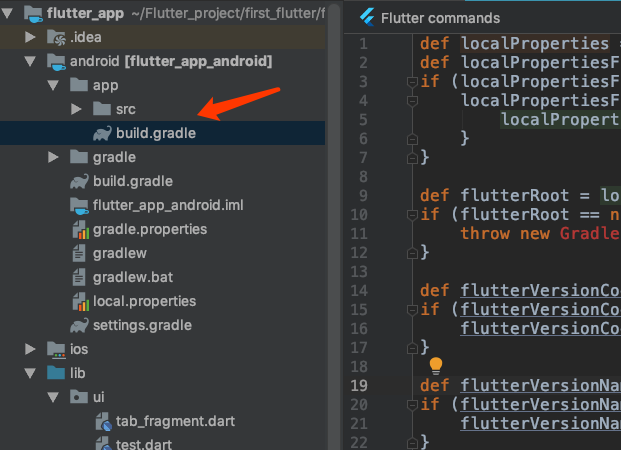Open Flutter commands banner link
The width and height of the screenshot is (621, 450).
click(x=440, y=18)
